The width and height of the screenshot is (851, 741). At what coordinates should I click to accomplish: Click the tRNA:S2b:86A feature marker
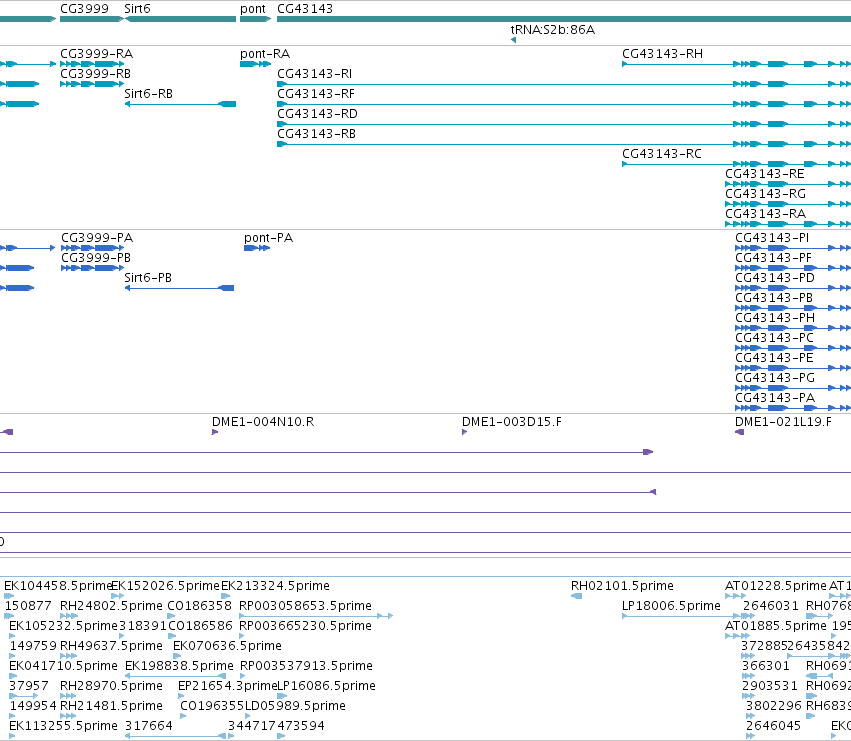[x=513, y=40]
